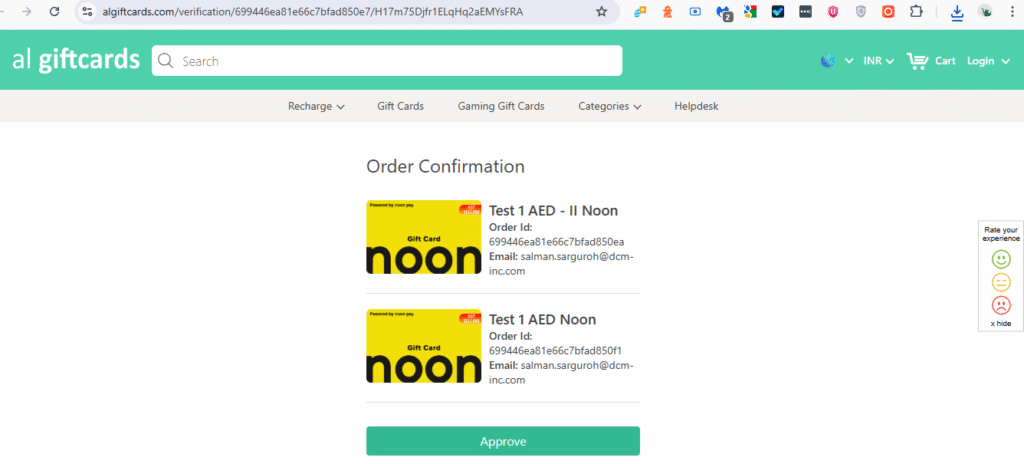Select the green happy face rating
Viewport: 1024px width, 464px height.
click(1000, 259)
